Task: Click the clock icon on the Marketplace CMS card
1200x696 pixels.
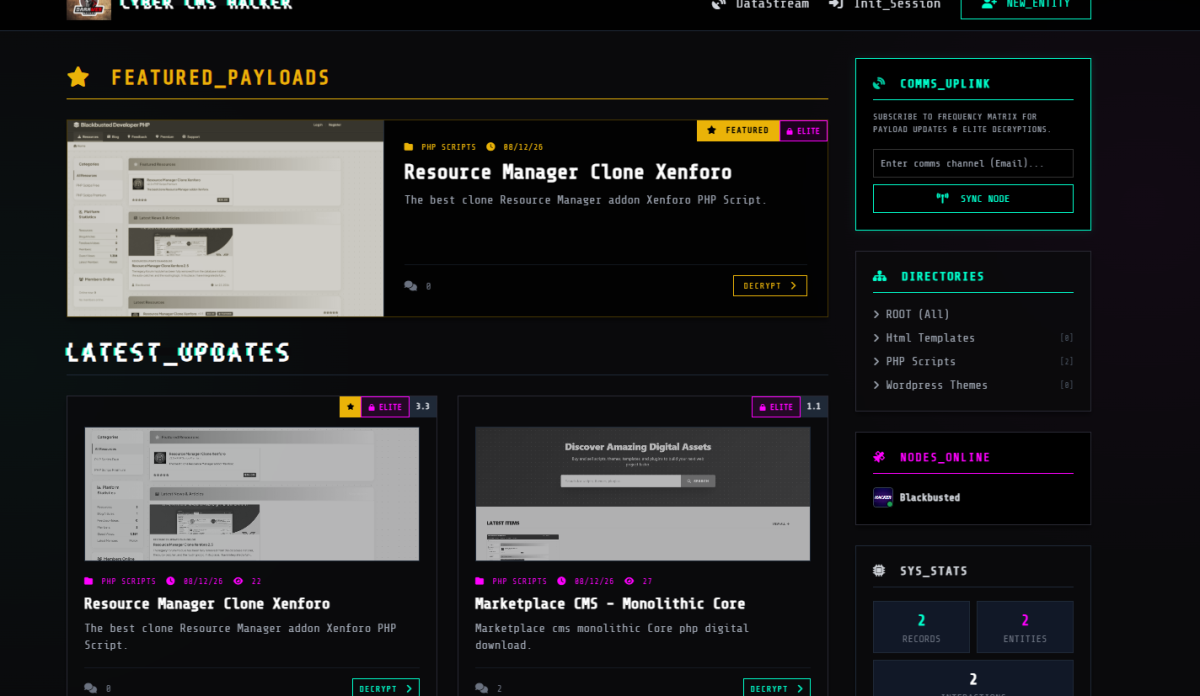Action: tap(561, 581)
